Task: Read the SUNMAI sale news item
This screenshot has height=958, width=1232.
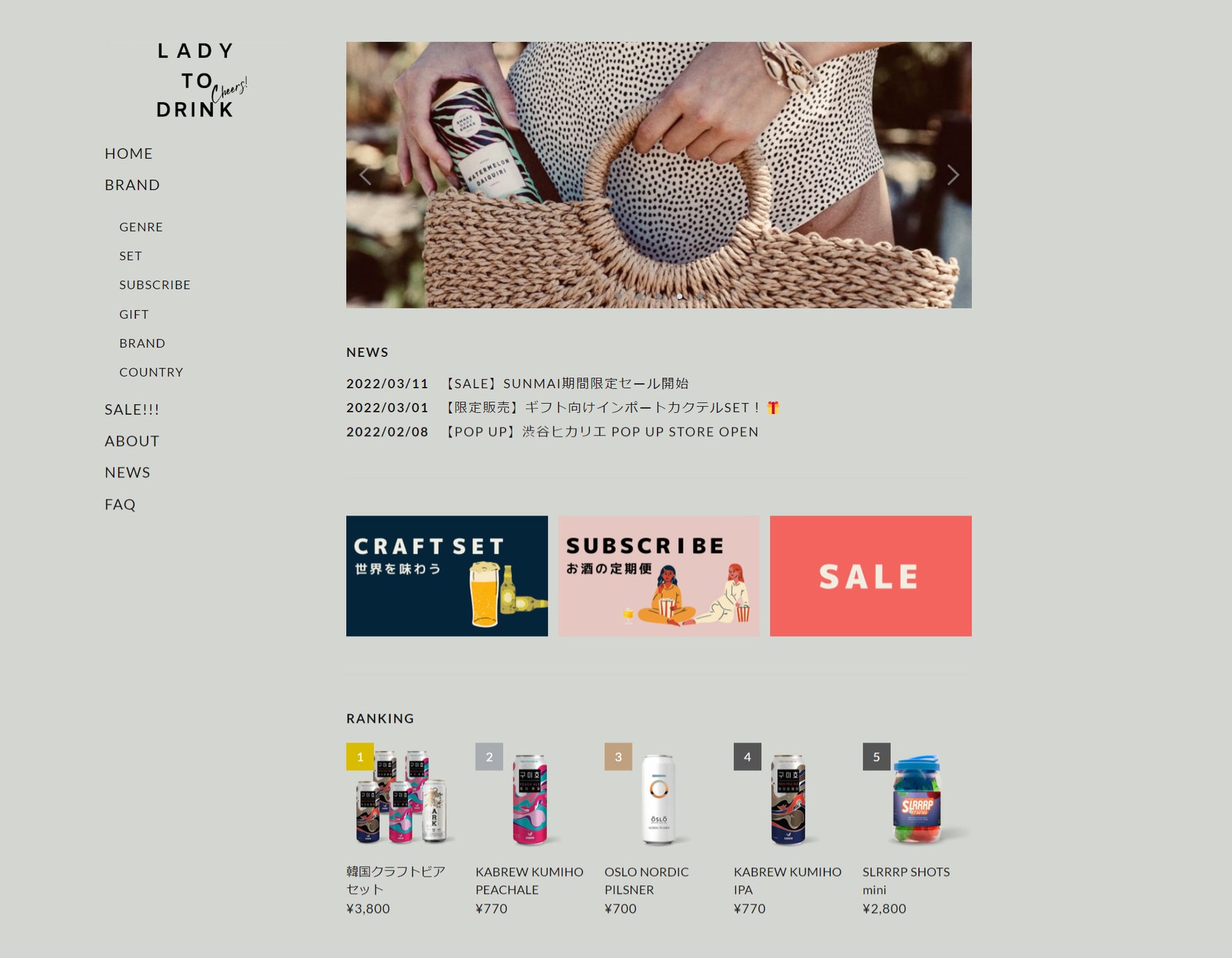Action: click(517, 383)
